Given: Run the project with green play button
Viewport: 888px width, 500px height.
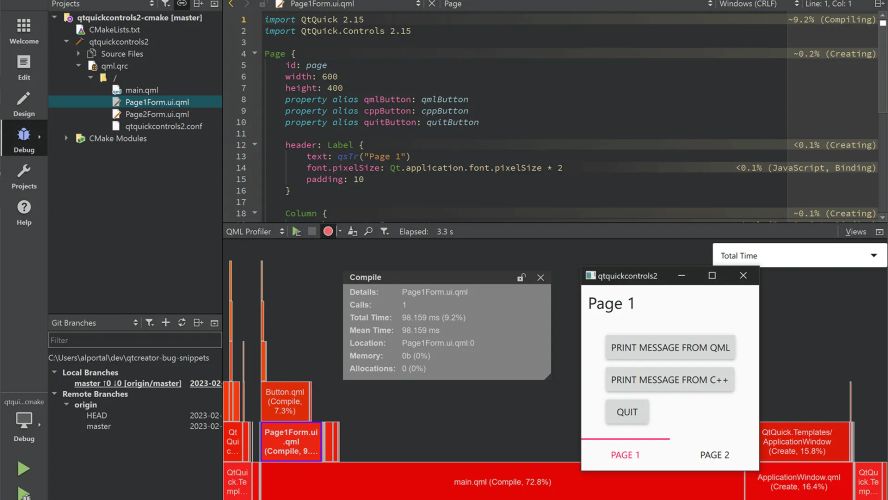Looking at the screenshot, I should click(23, 468).
